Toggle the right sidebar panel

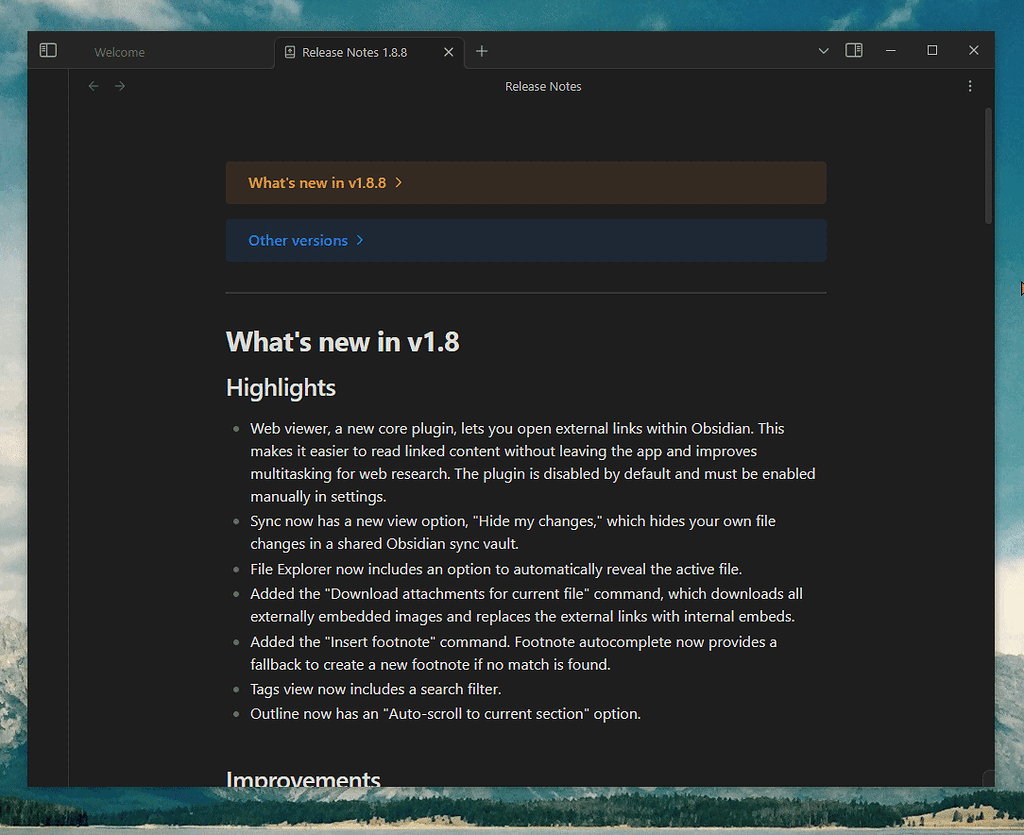pos(853,50)
